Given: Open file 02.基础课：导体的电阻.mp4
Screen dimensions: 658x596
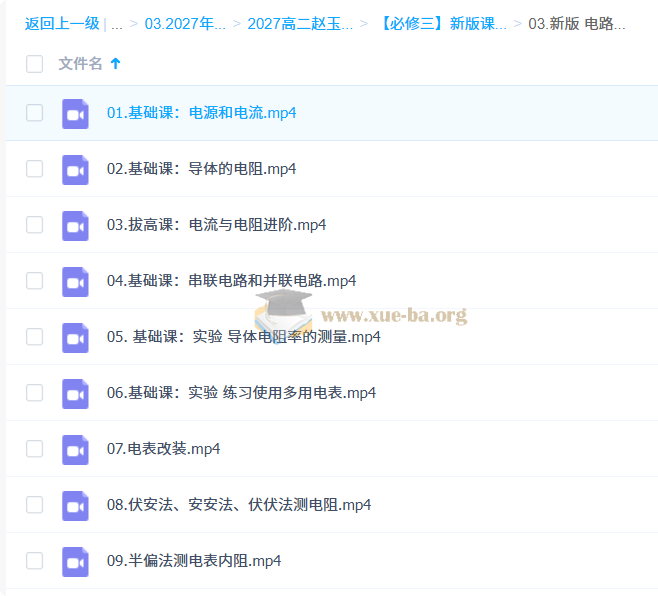Looking at the screenshot, I should tap(201, 169).
